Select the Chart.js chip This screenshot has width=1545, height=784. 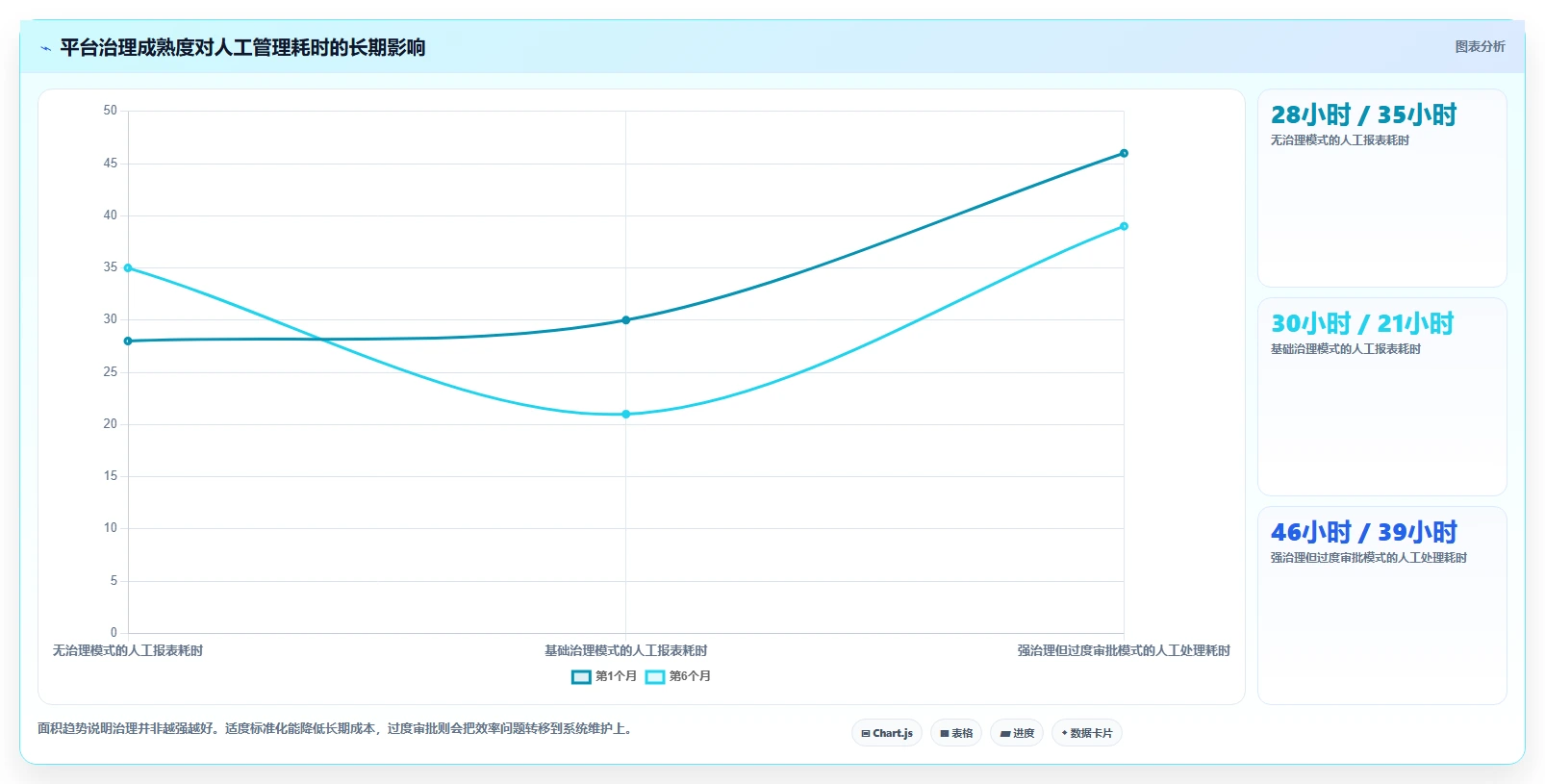pos(887,733)
